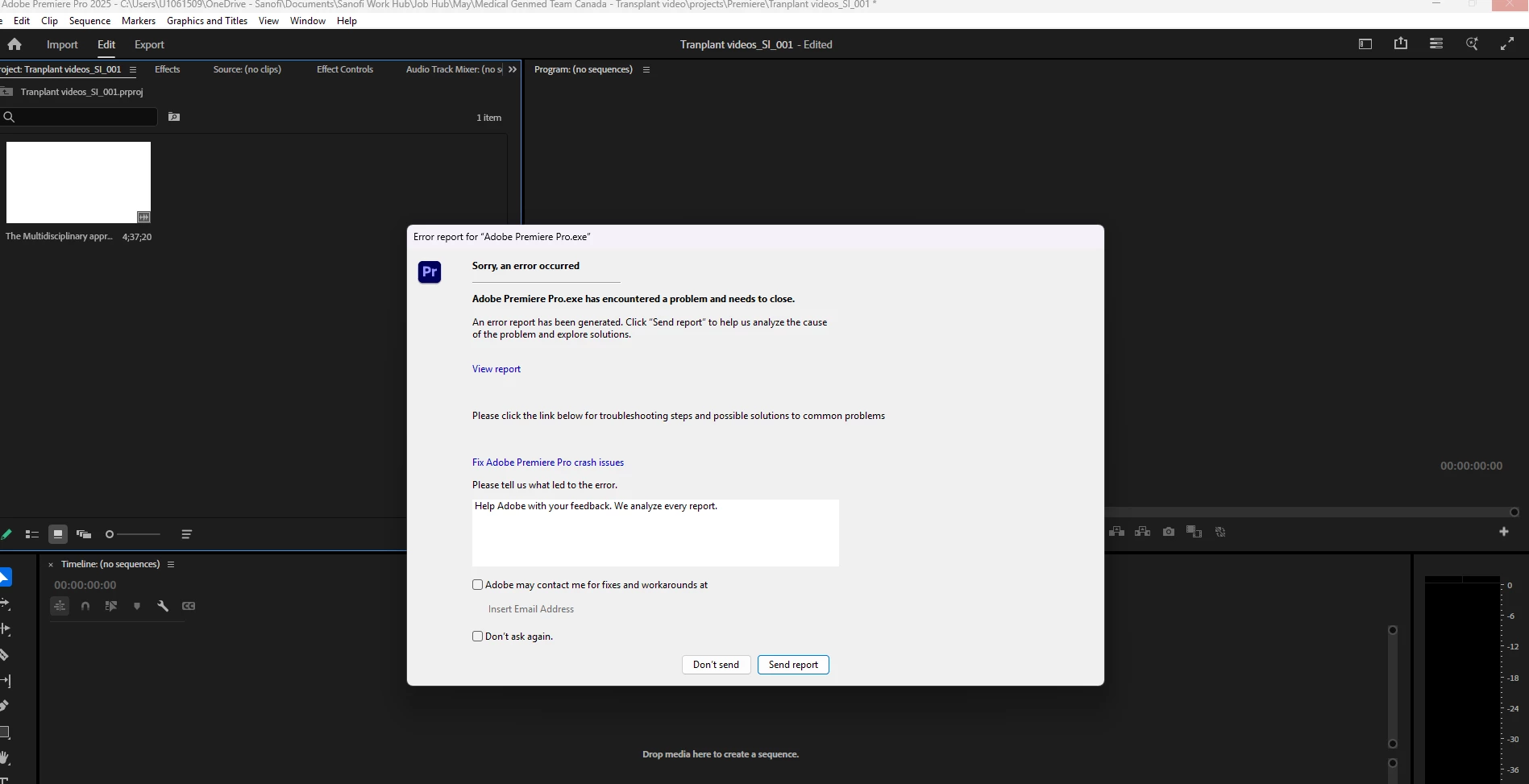Open the Progress dashboard icon in header
1529x784 pixels.
tap(1436, 44)
